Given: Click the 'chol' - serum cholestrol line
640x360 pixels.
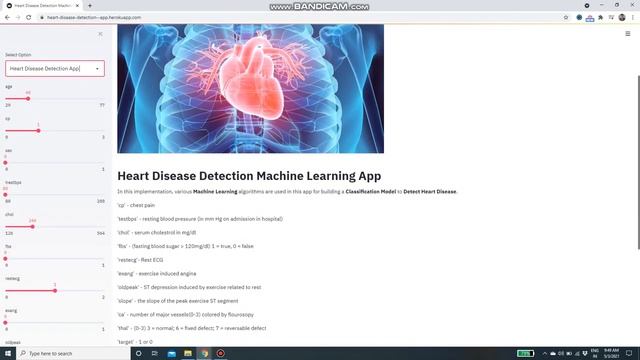Looking at the screenshot, I should [157, 233].
